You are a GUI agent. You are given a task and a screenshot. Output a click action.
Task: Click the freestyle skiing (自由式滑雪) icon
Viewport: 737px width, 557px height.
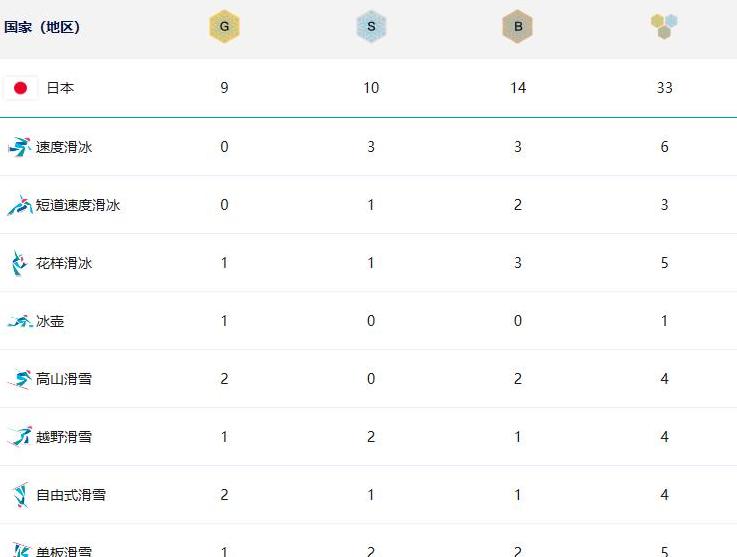pyautogui.click(x=20, y=495)
